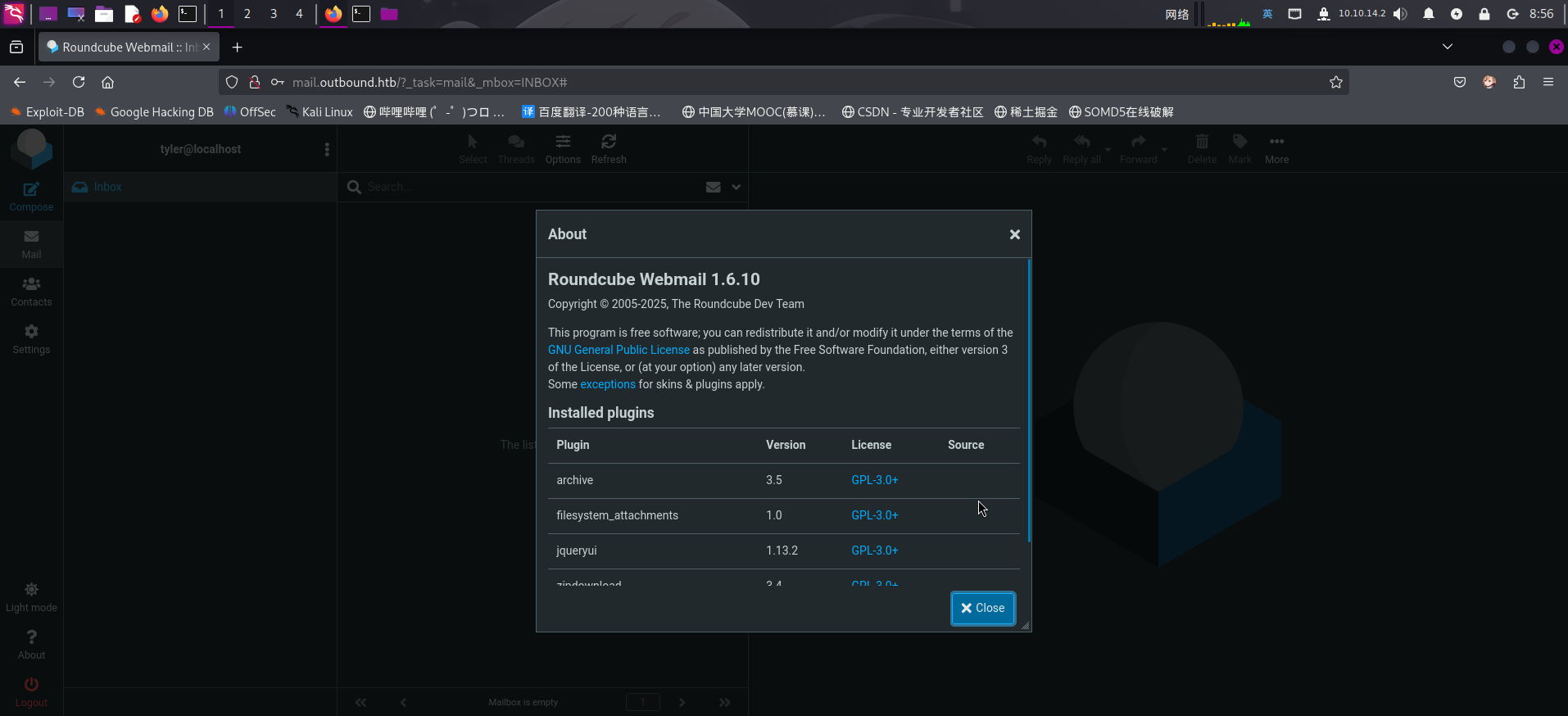The image size is (1568, 716).
Task: Switch to workspace 4 in the panel
Action: click(x=299, y=14)
